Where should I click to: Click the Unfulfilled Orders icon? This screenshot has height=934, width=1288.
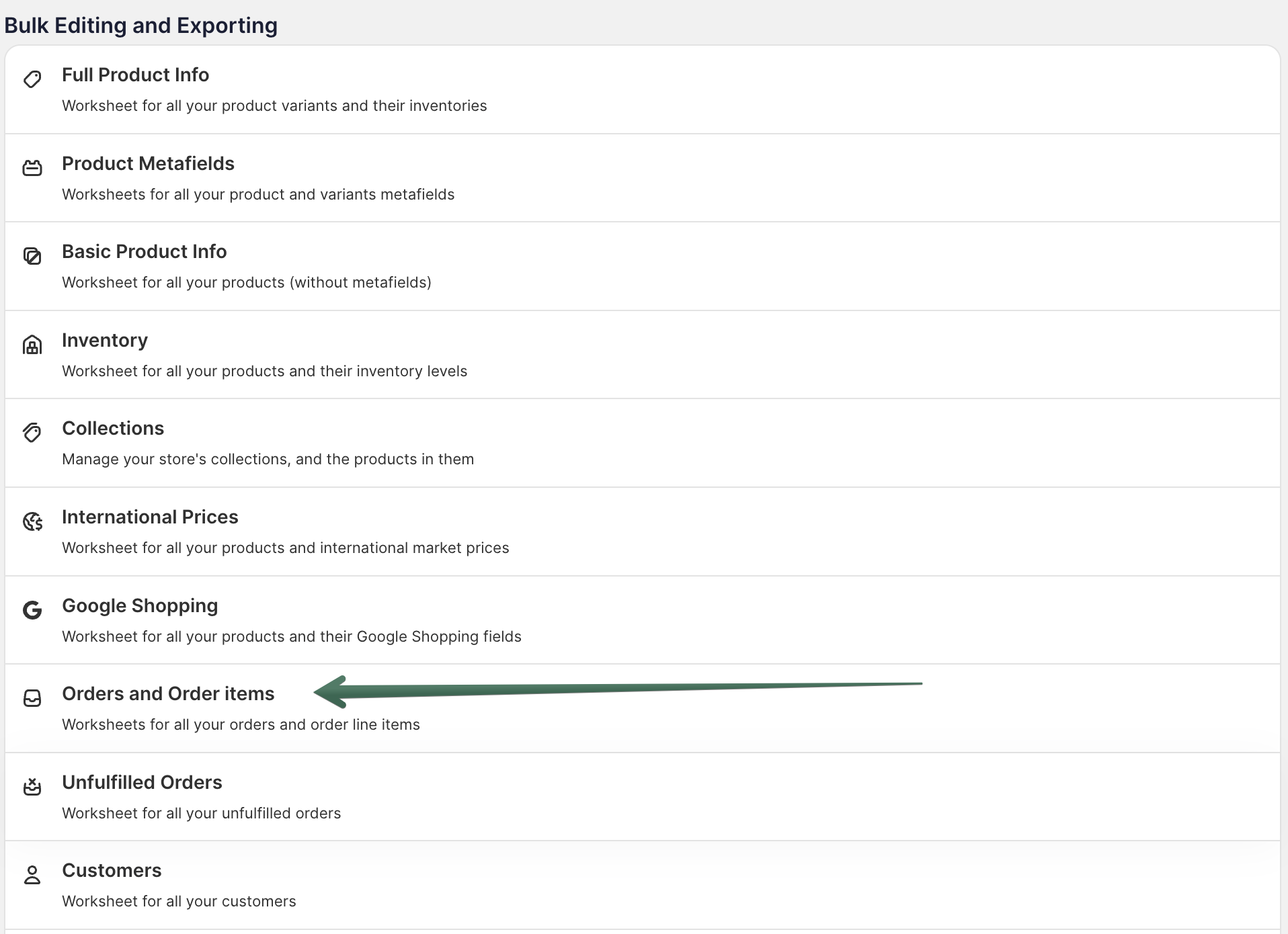[32, 787]
